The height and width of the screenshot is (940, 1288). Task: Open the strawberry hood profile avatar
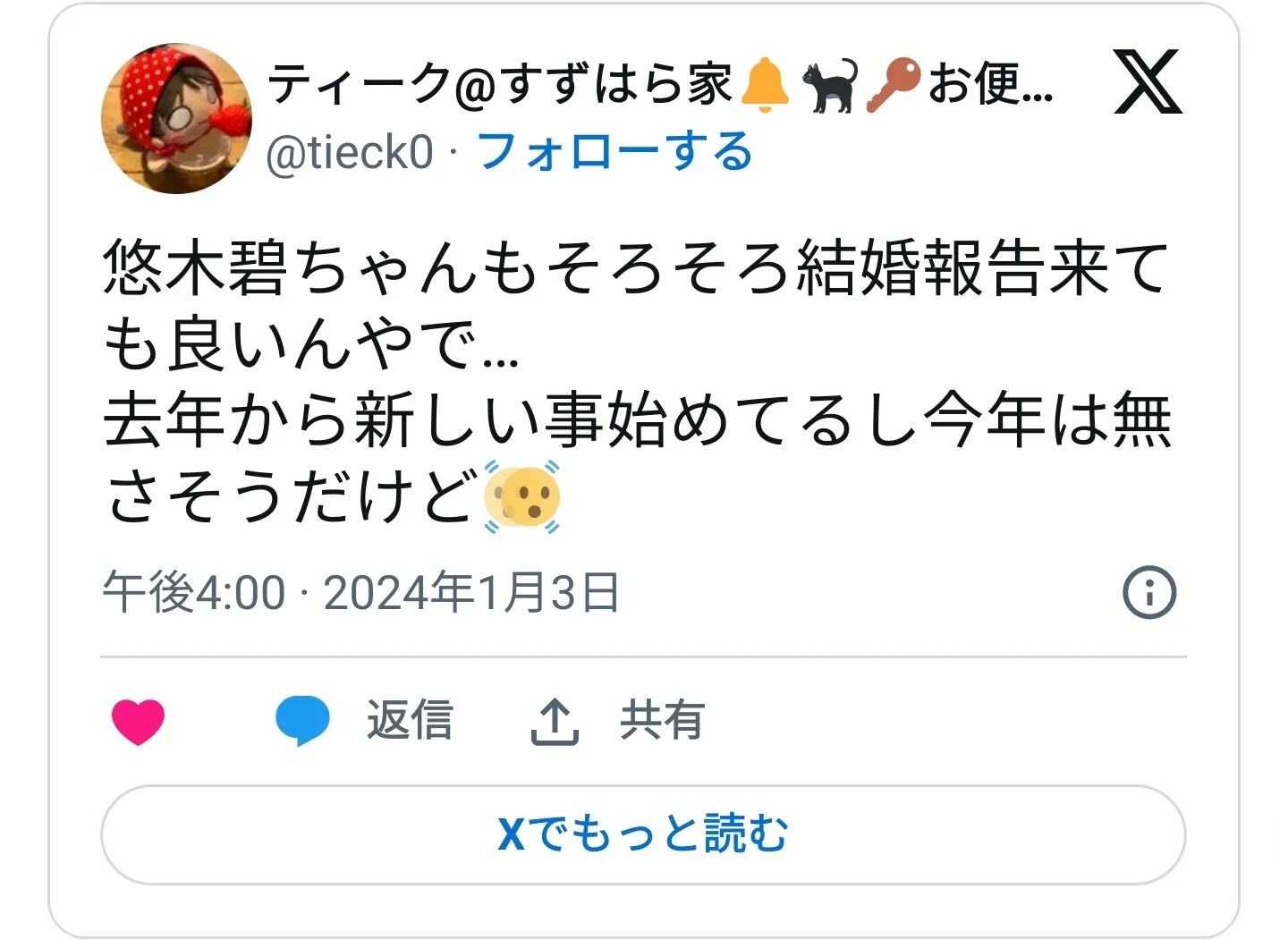(177, 118)
